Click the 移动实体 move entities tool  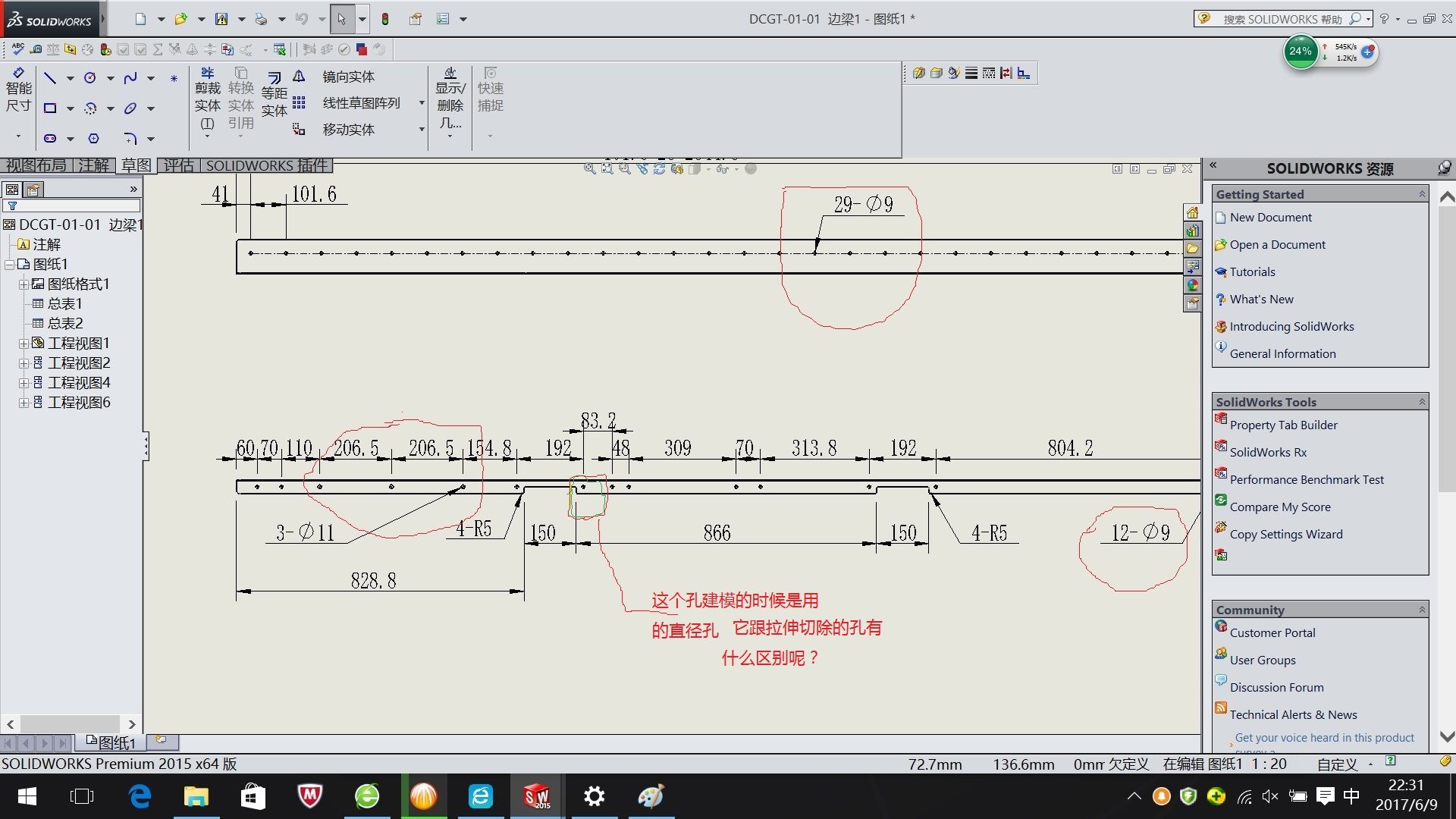(336, 130)
